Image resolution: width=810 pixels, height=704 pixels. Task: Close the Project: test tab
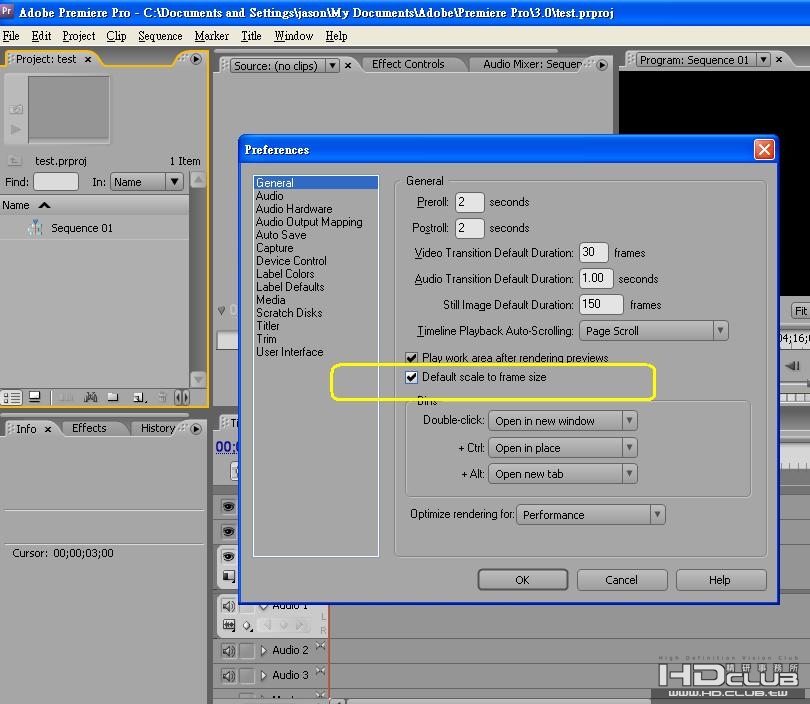88,59
